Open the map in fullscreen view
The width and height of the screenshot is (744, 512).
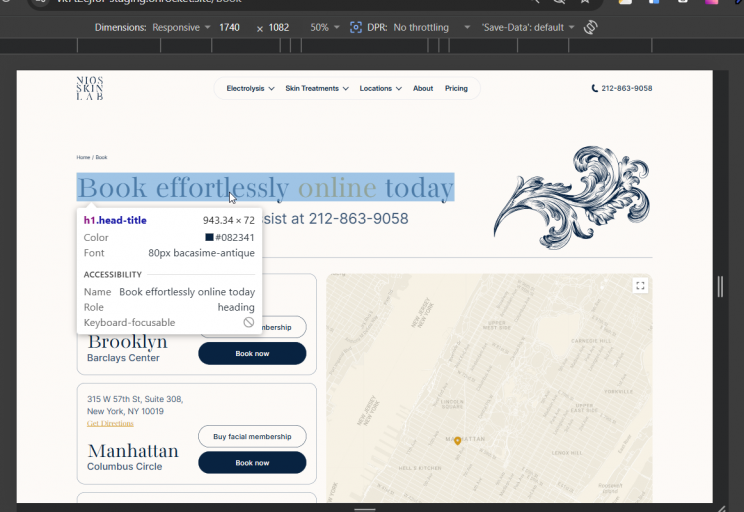(x=640, y=286)
